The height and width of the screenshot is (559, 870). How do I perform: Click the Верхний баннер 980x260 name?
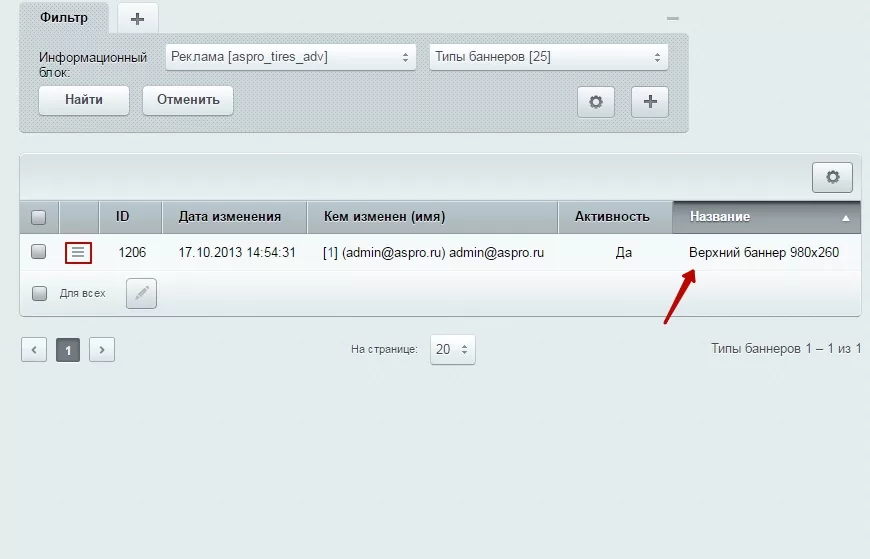[x=764, y=253]
